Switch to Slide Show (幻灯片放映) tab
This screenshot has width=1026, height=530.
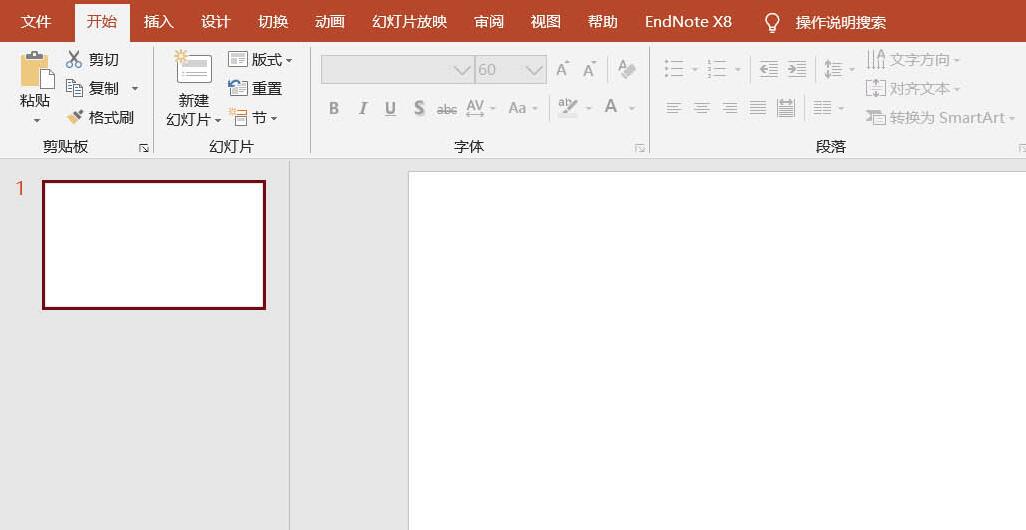[410, 22]
